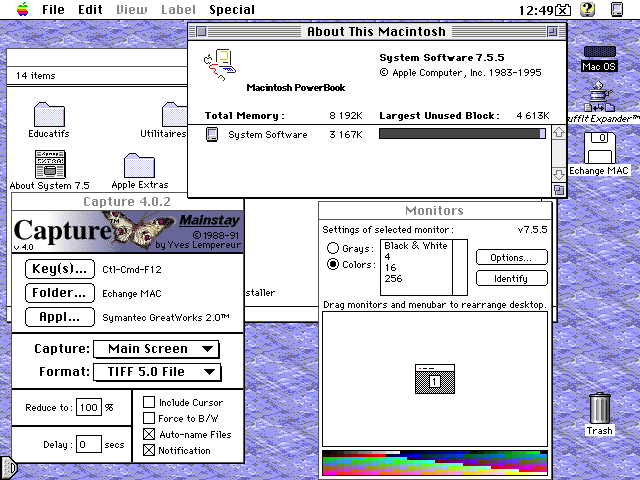The height and width of the screenshot is (480, 640).
Task: Click the About window scroll down arrow
Action: coord(559,175)
